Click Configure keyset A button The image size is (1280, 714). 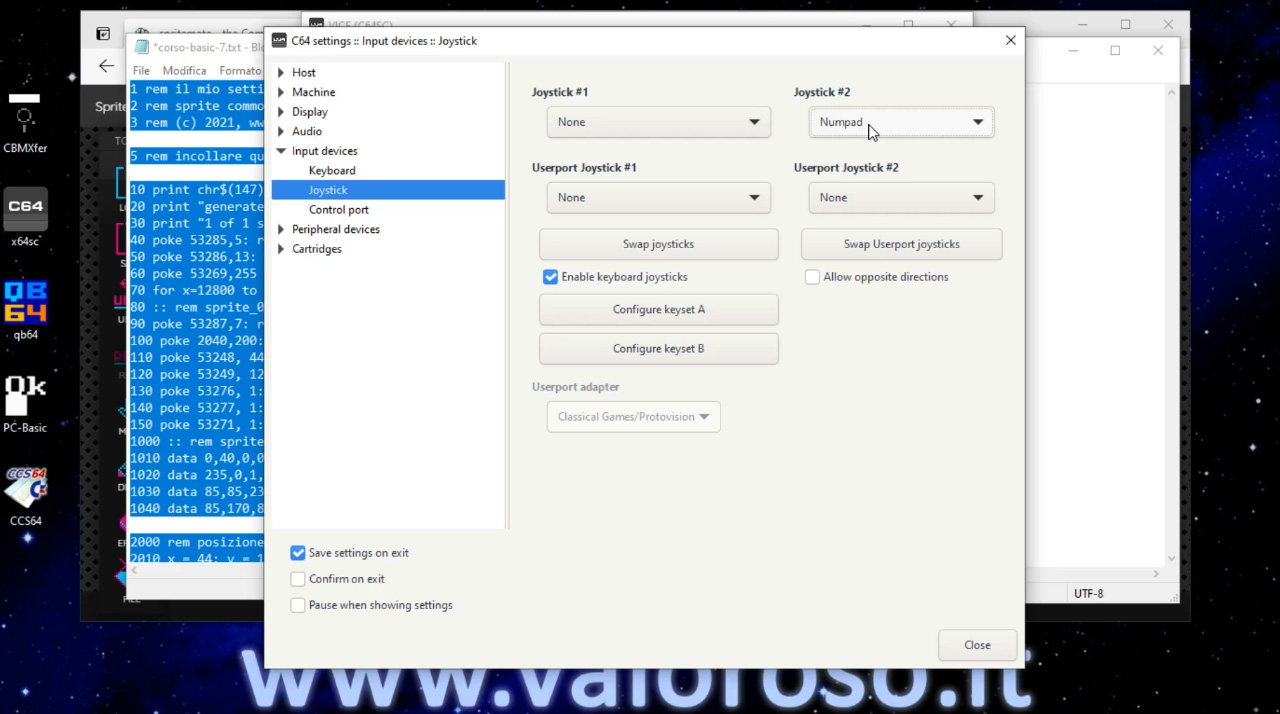(658, 310)
